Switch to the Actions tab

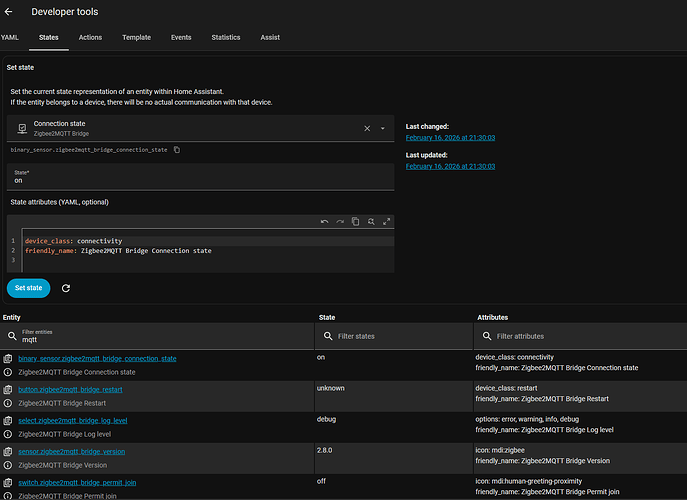90,38
